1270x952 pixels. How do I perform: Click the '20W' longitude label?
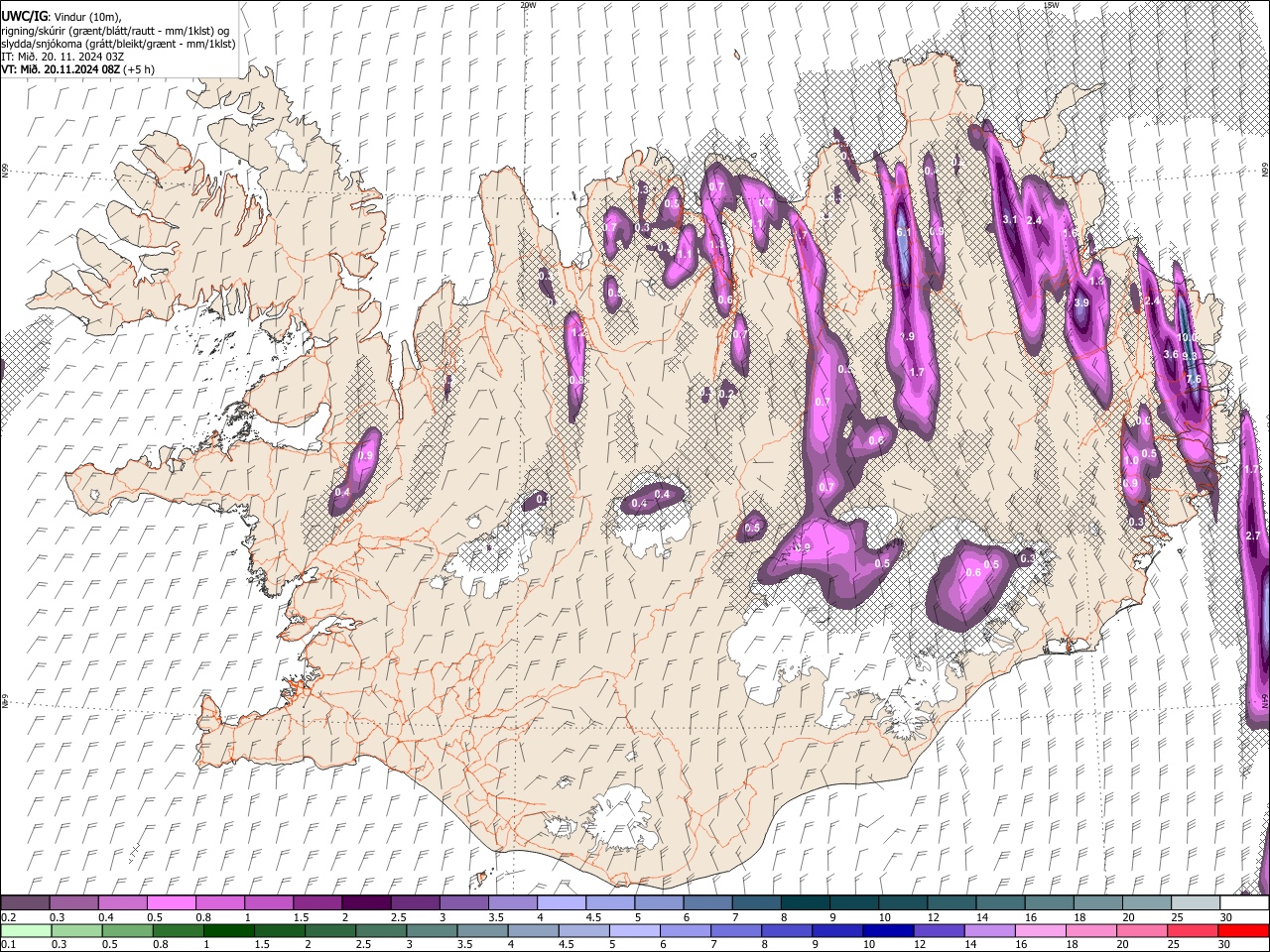528,5
